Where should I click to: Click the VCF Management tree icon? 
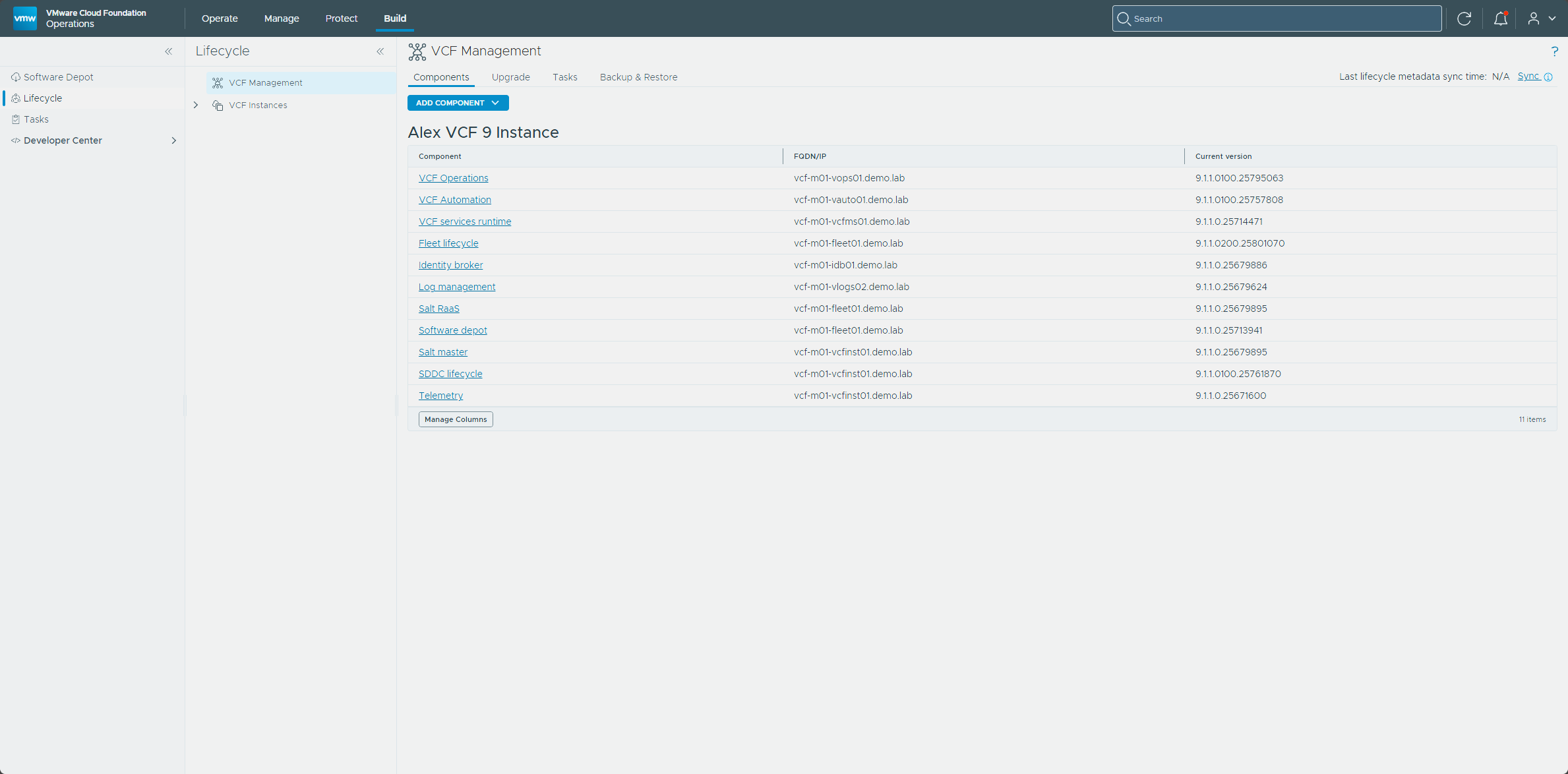point(218,82)
